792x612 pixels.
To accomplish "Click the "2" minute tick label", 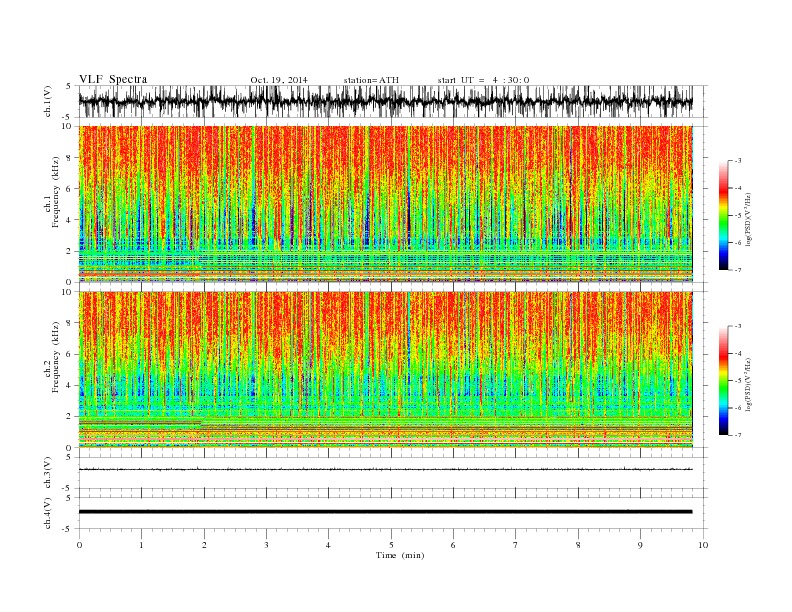I will tap(204, 545).
